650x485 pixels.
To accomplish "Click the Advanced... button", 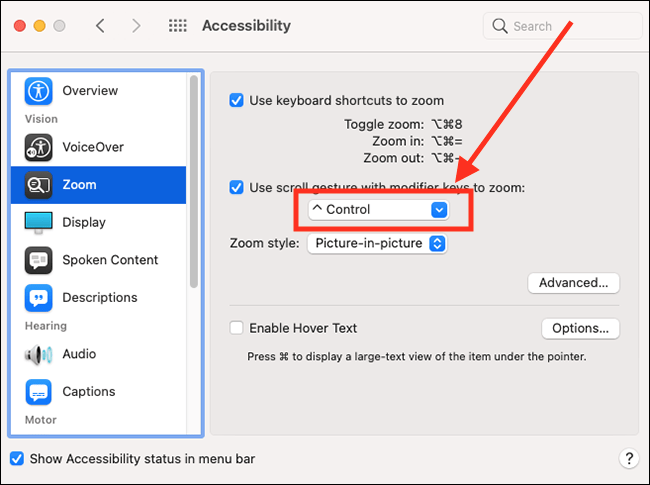I will [x=573, y=283].
